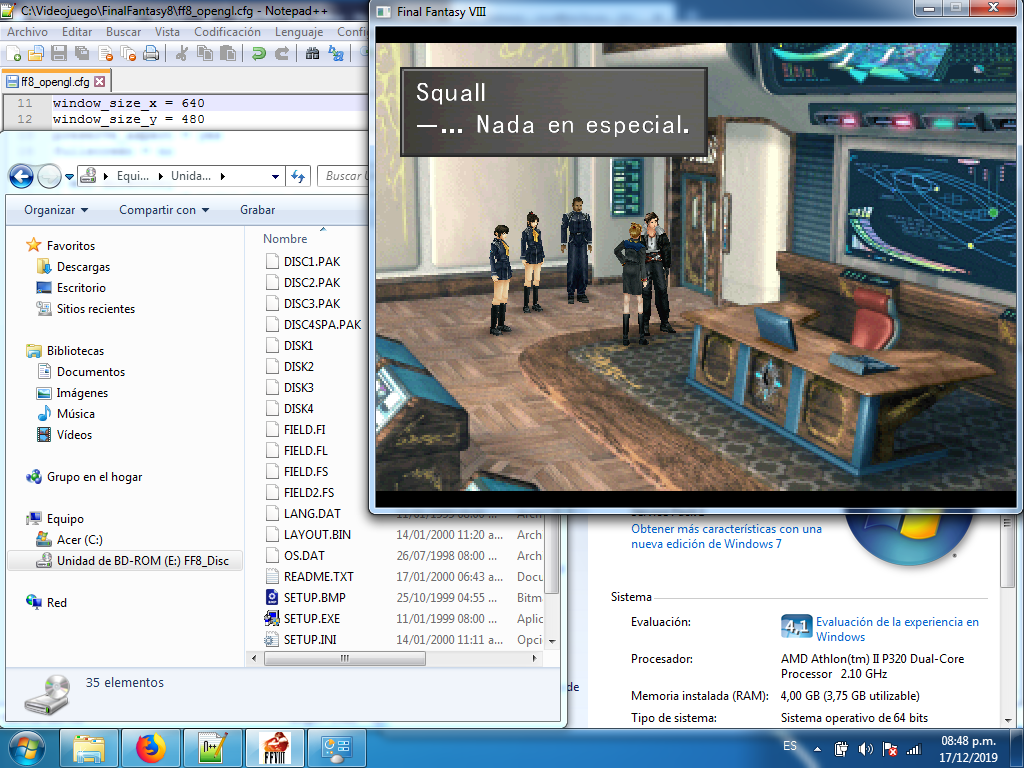Click the Buscar search field in Explorer
1024x768 pixels.
click(344, 176)
